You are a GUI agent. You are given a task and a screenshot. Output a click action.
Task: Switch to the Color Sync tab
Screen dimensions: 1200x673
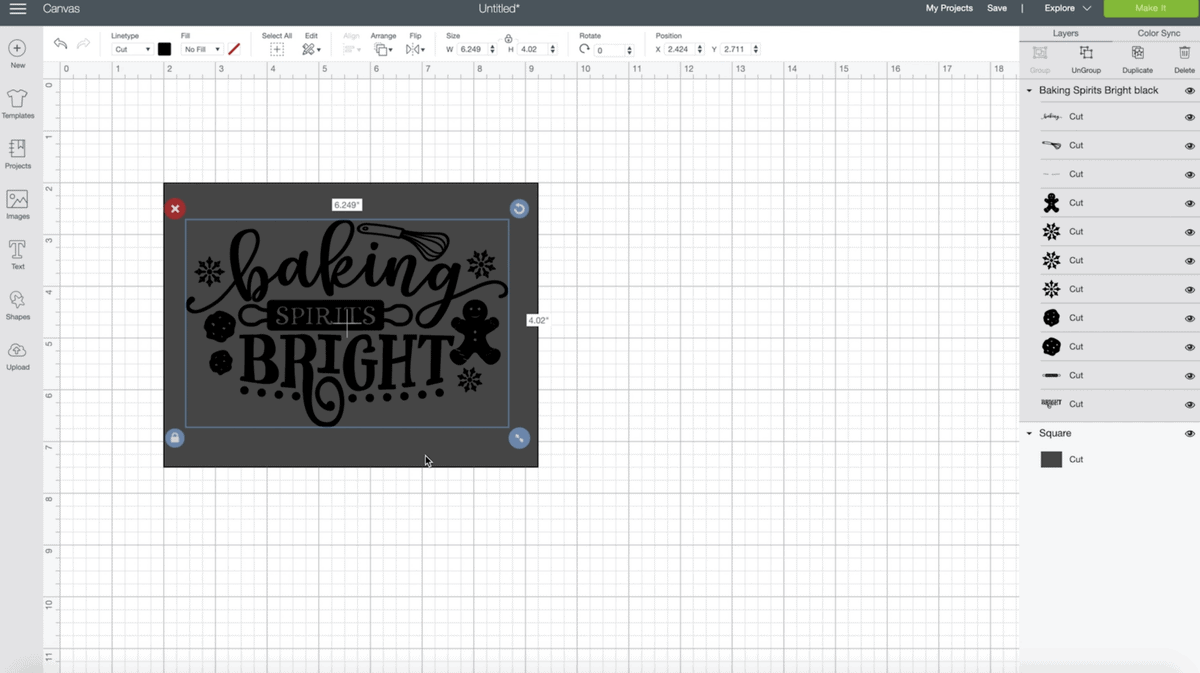[x=1158, y=33]
